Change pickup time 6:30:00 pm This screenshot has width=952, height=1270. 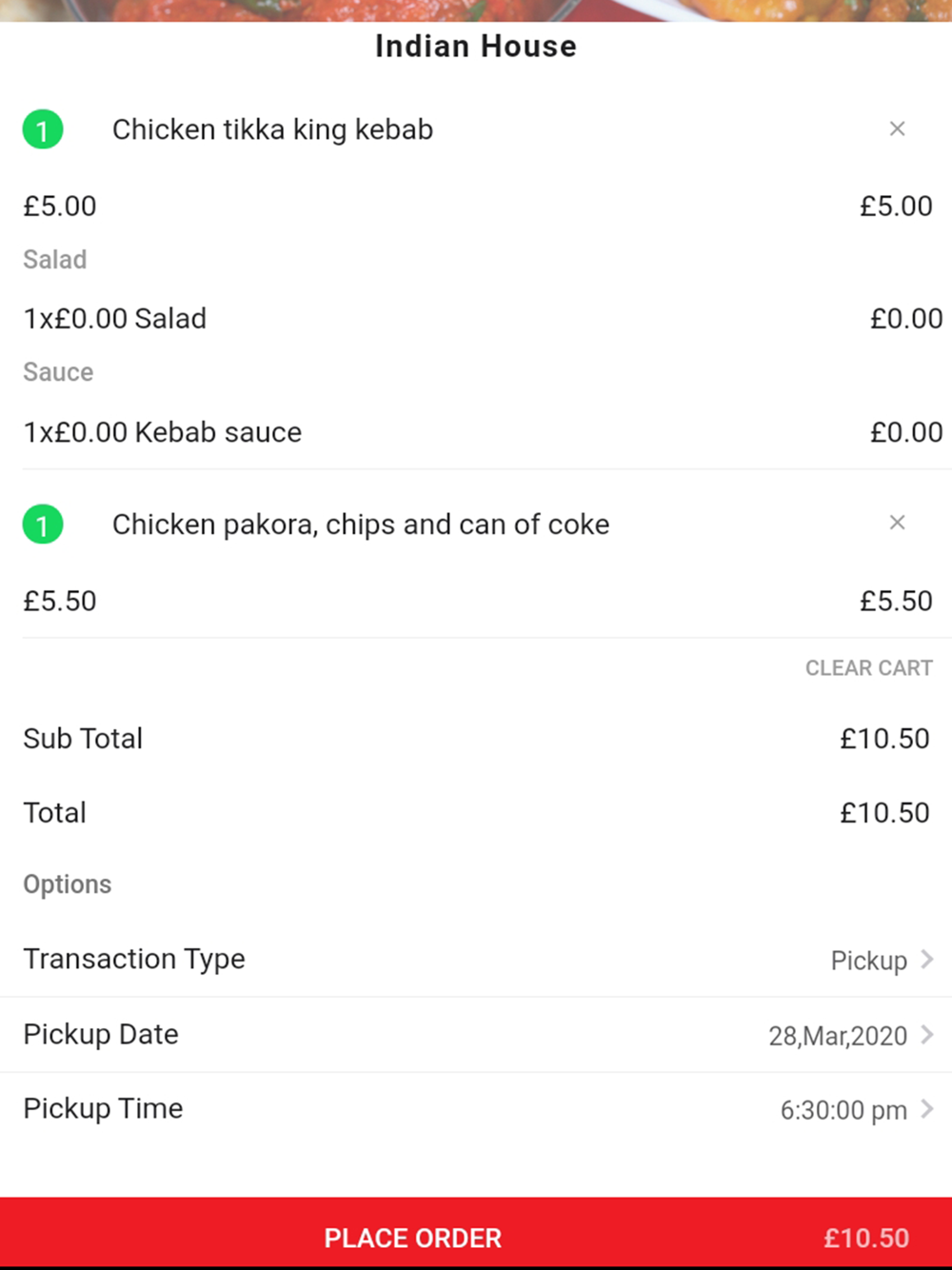click(843, 1110)
